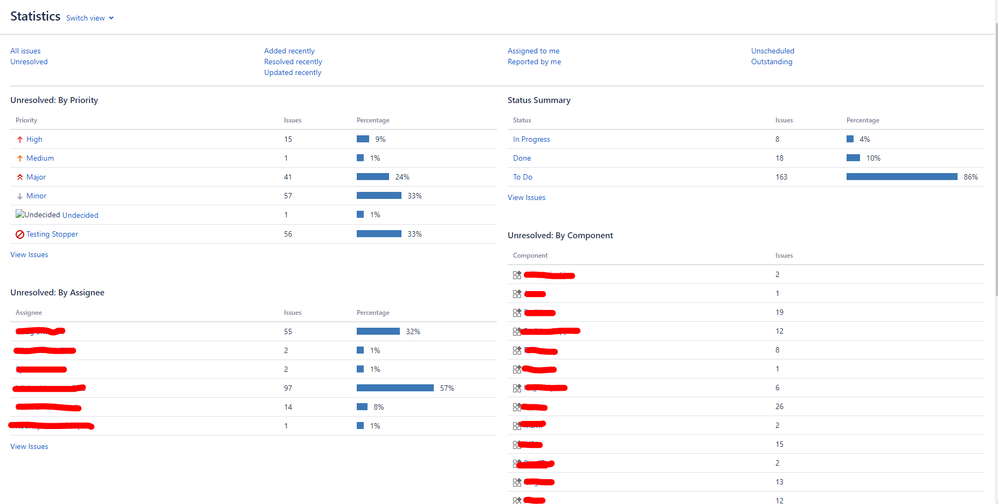The height and width of the screenshot is (504, 998).
Task: Open Testing Stopper priority issues
Action: pyautogui.click(x=52, y=234)
